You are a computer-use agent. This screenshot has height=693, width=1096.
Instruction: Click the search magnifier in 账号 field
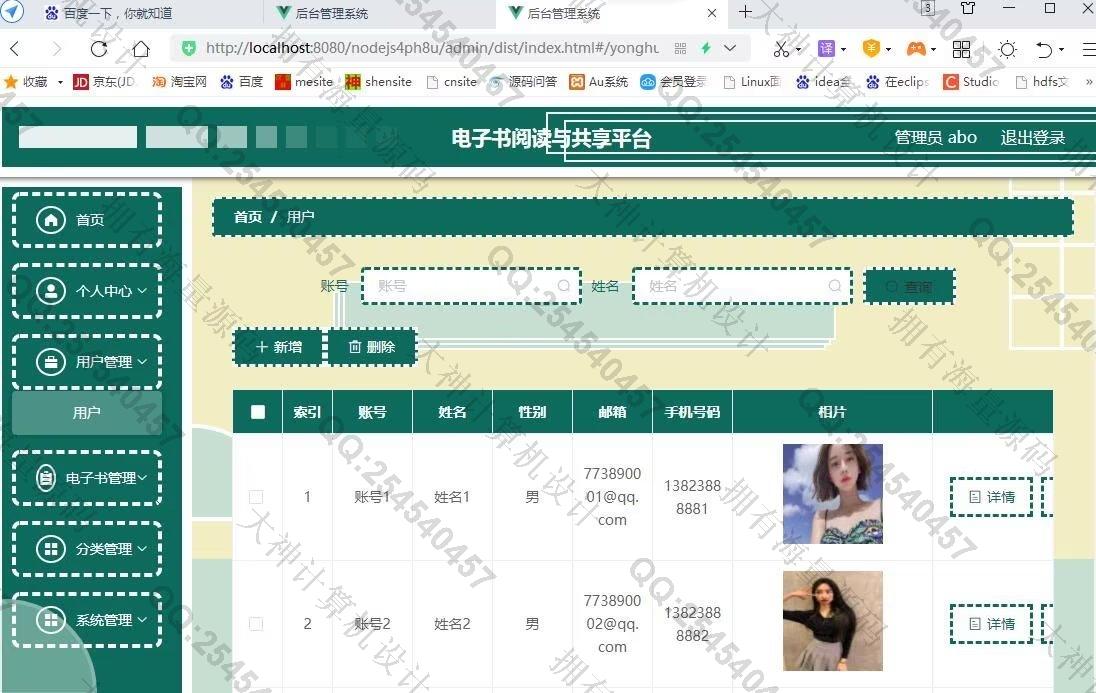(x=564, y=286)
